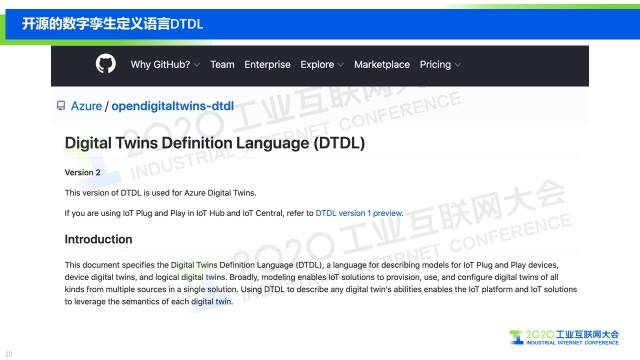Click the Introduction section heading
640x360 pixels.
pyautogui.click(x=98, y=239)
